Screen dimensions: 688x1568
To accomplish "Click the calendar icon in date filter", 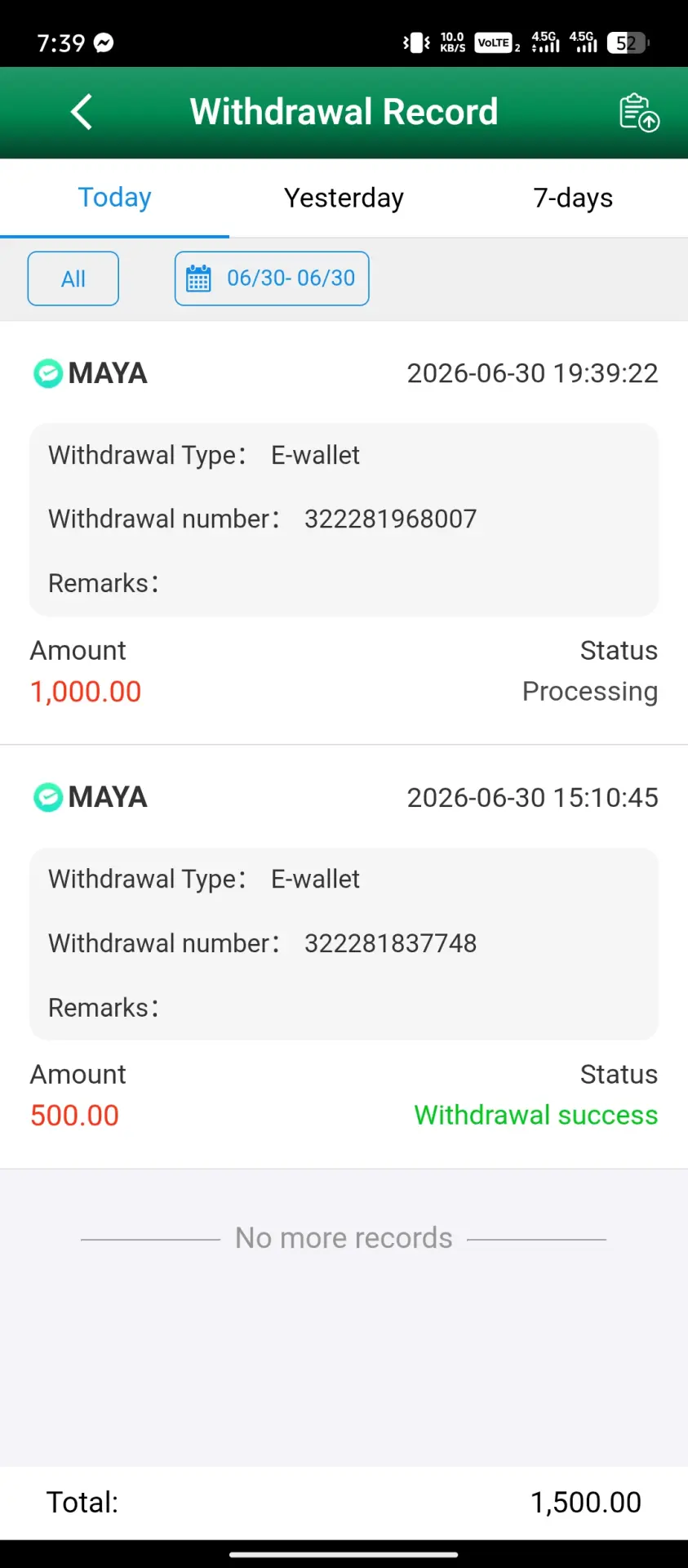I will click(x=198, y=278).
